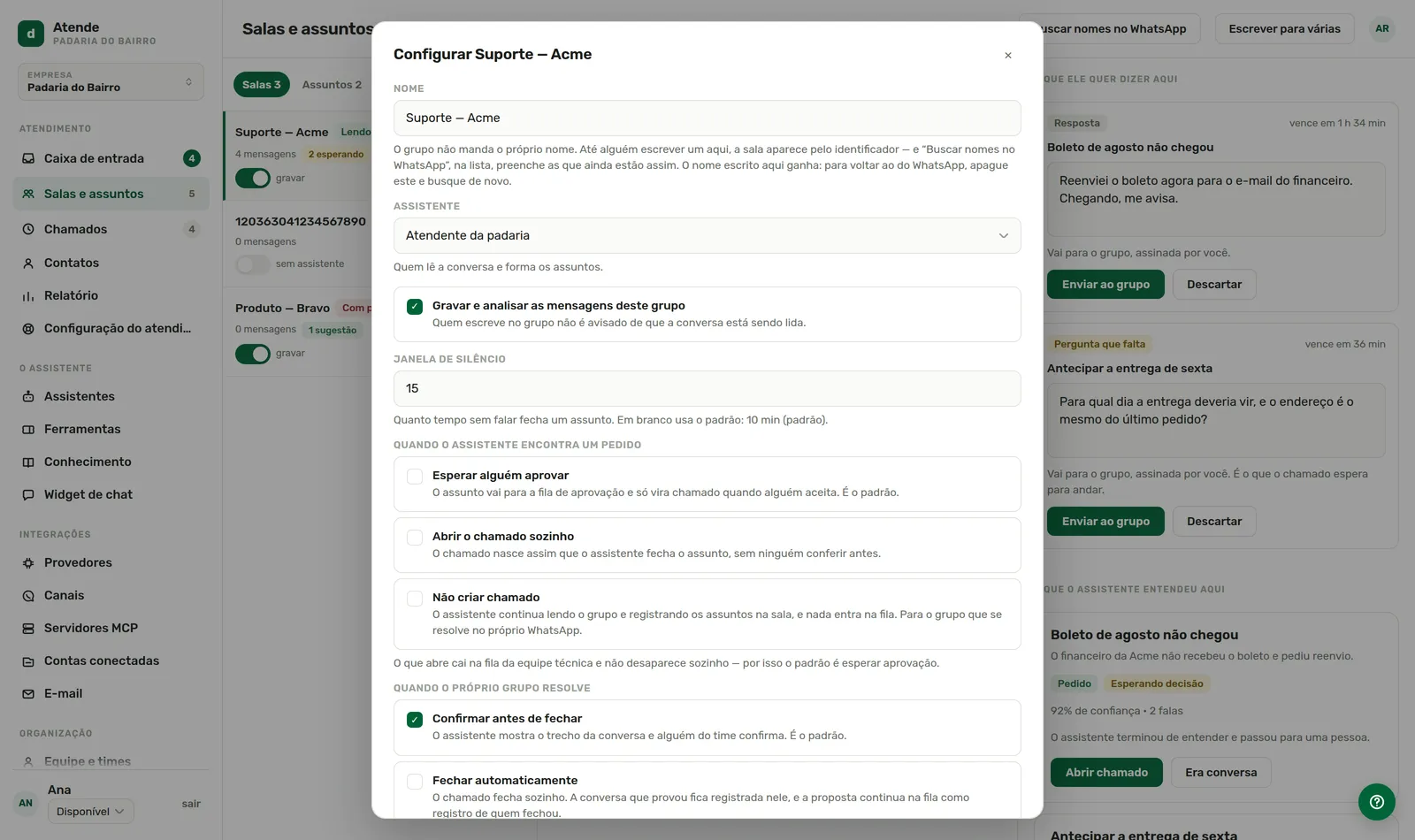
Task: Click the Era conversa button
Action: click(1220, 772)
